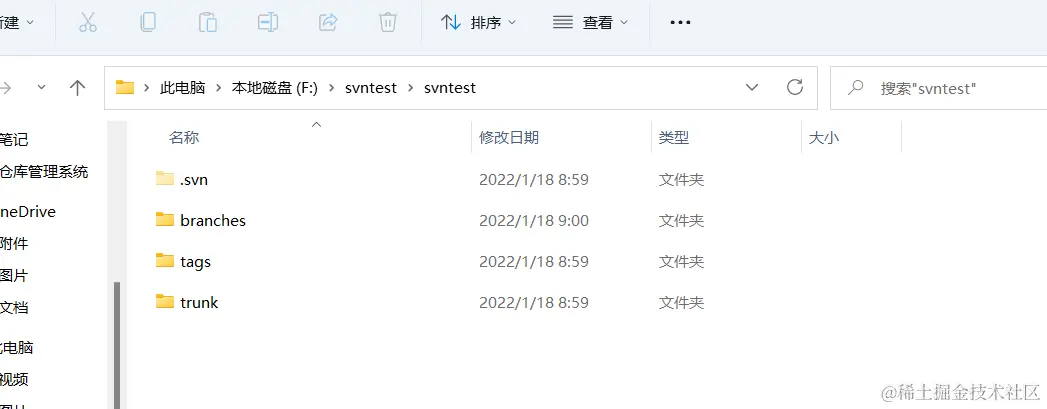The height and width of the screenshot is (409, 1047).
Task: Select the tags folder name
Action: pyautogui.click(x=195, y=262)
